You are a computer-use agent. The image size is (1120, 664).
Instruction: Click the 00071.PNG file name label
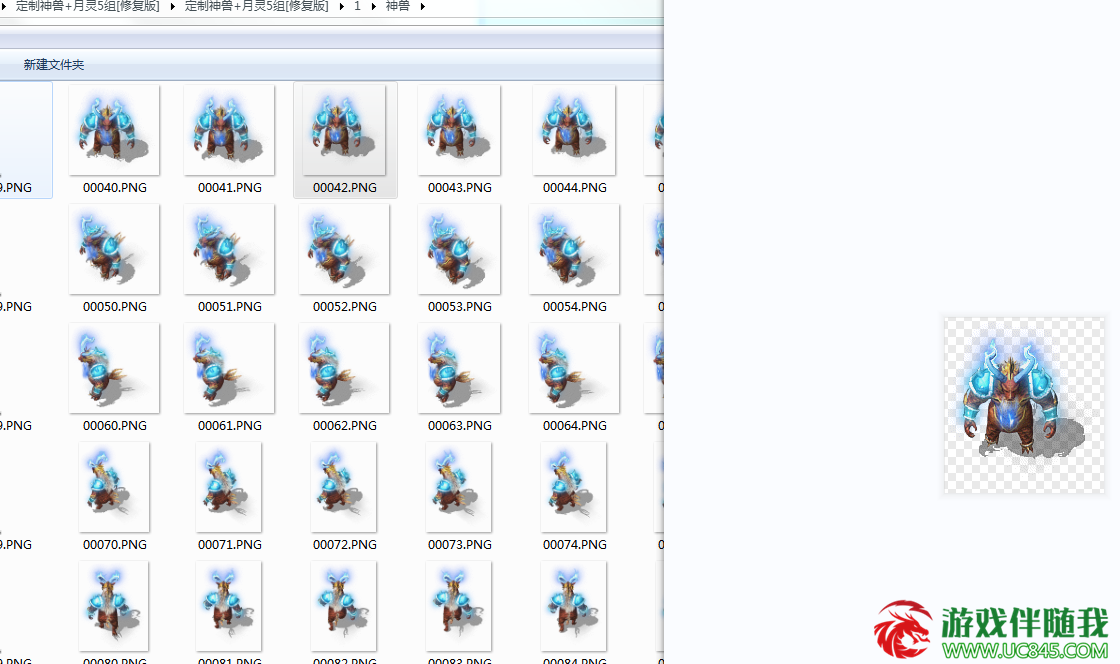tap(230, 545)
